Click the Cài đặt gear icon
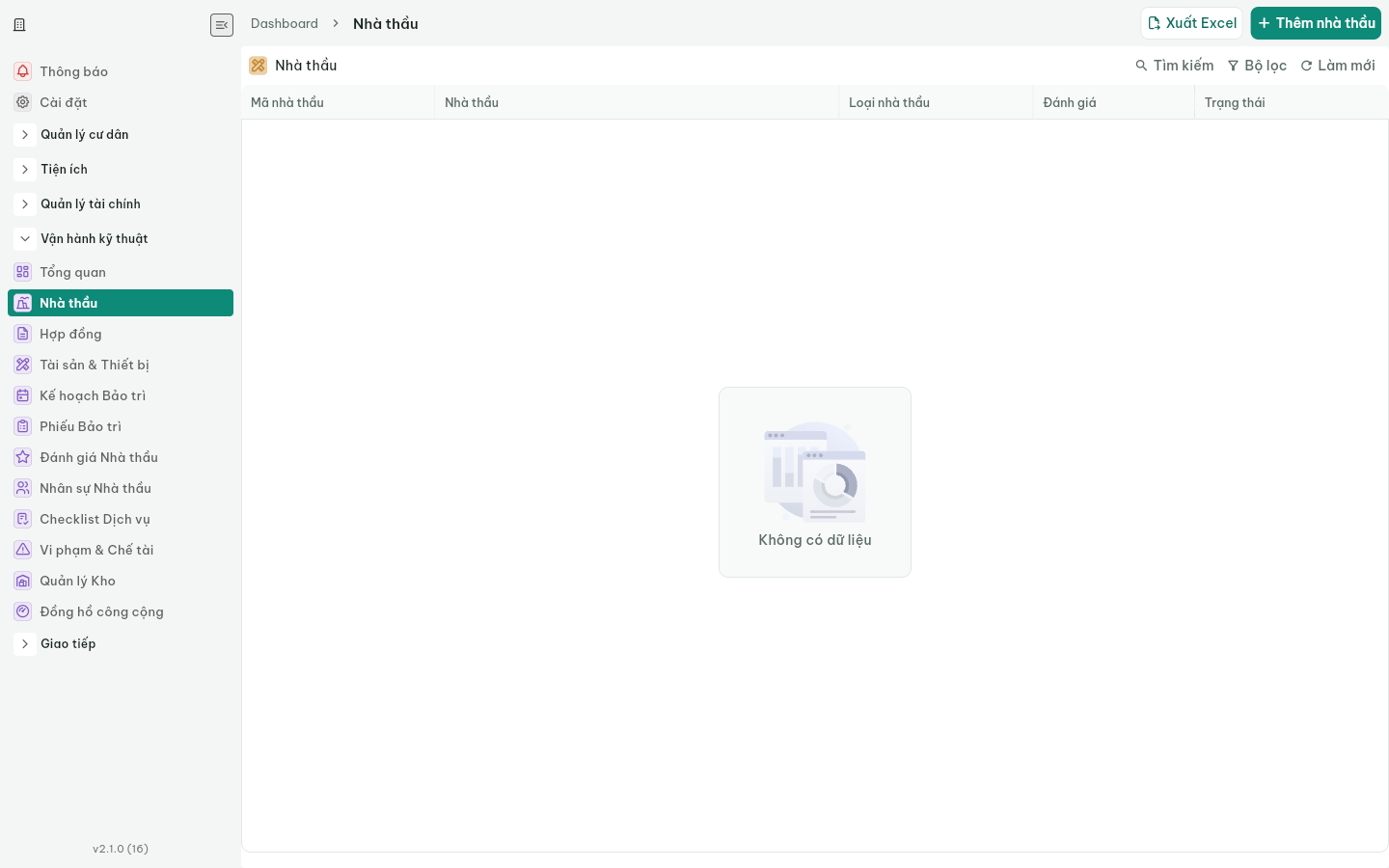The image size is (1389, 868). [x=23, y=102]
